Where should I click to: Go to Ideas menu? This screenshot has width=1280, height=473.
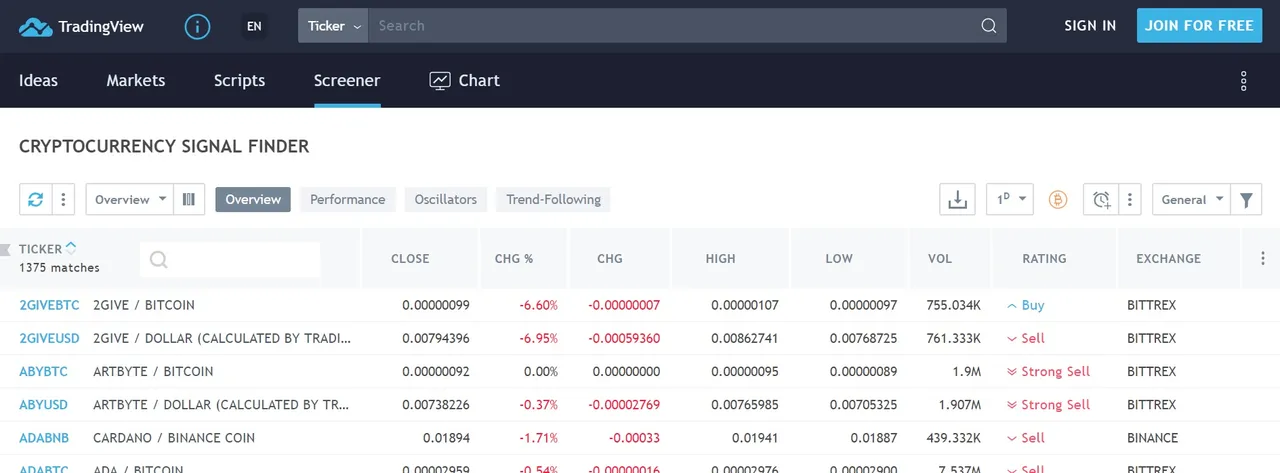tap(38, 81)
